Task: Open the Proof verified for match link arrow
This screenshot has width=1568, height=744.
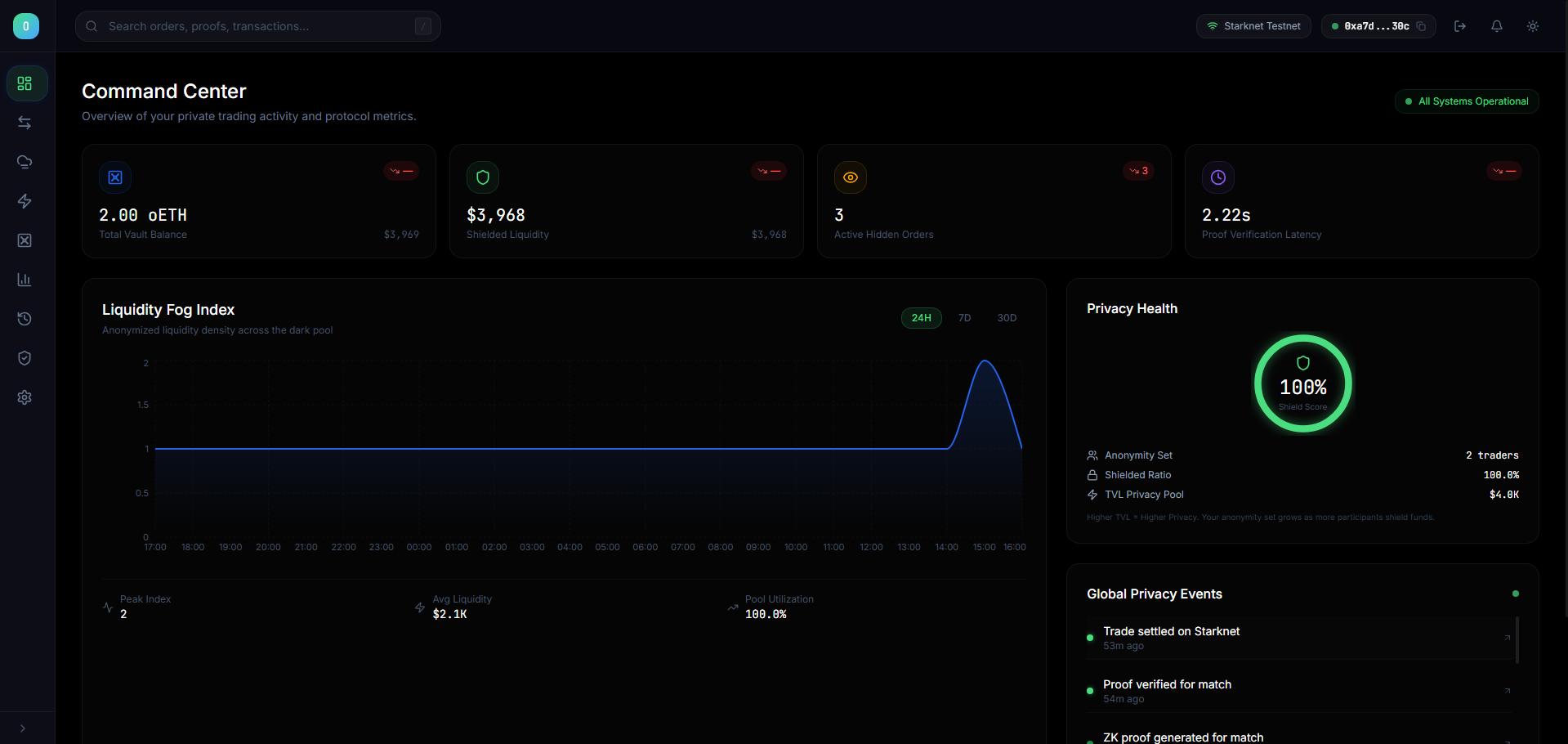Action: 1508,691
